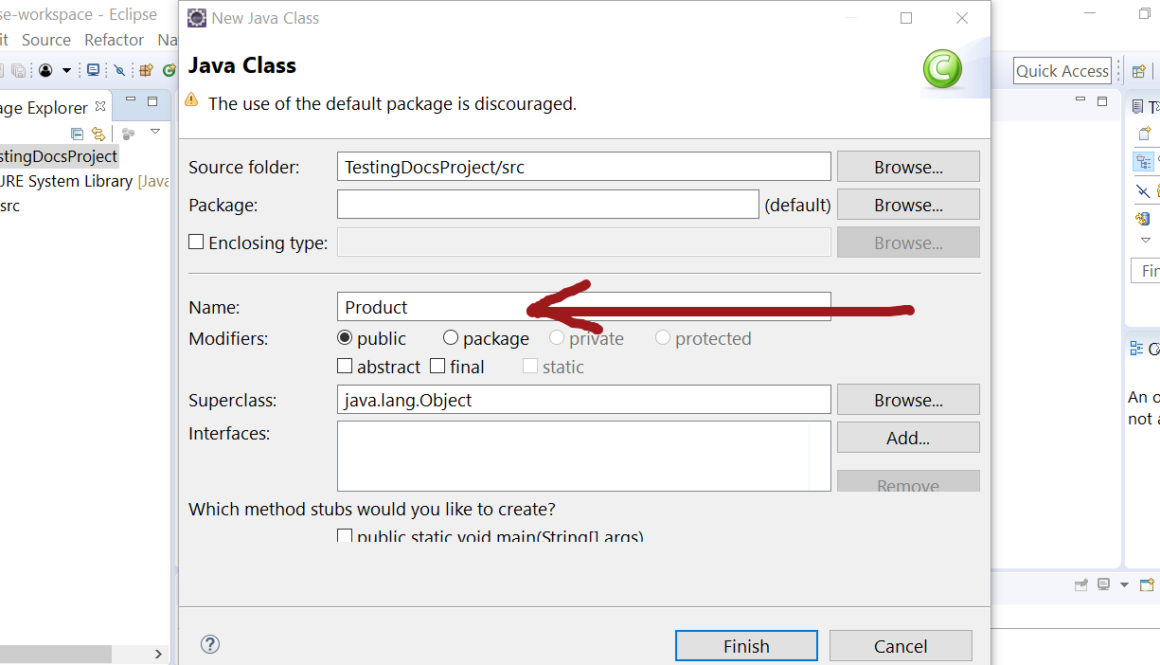This screenshot has height=665, width=1160.
Task: Enable the abstract checkbox
Action: tap(346, 366)
